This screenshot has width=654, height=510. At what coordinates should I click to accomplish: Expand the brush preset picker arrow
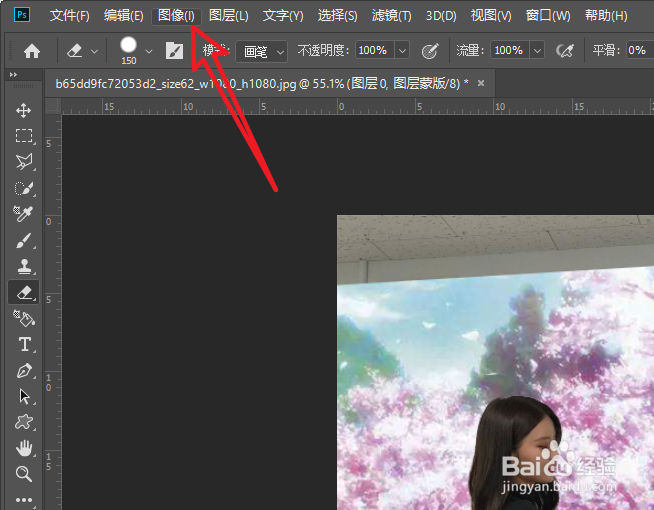pyautogui.click(x=149, y=52)
